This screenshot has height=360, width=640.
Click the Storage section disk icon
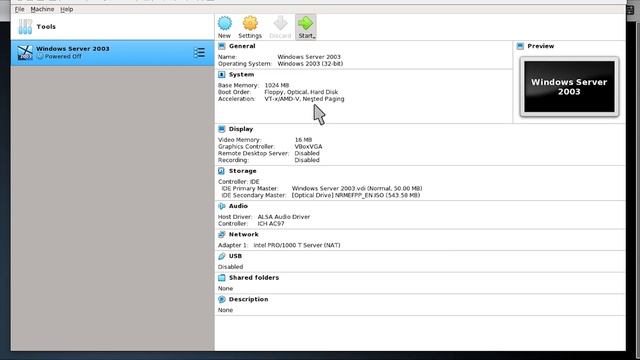(222, 171)
